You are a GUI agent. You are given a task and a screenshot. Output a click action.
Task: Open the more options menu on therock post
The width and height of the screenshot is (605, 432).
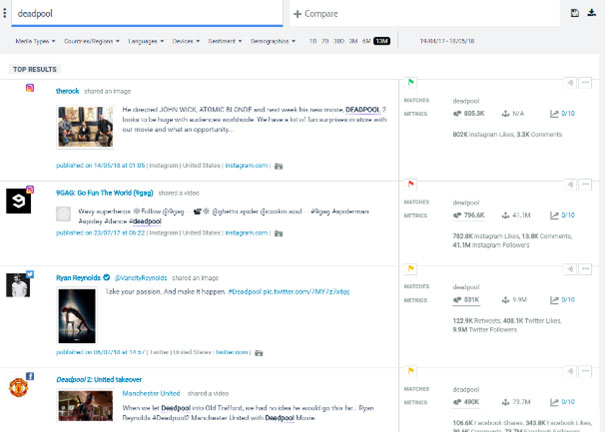(x=585, y=82)
